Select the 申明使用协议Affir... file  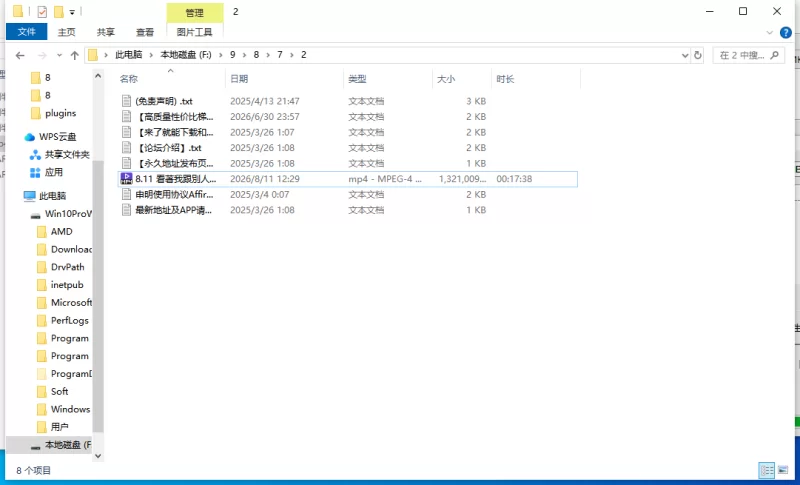174,194
